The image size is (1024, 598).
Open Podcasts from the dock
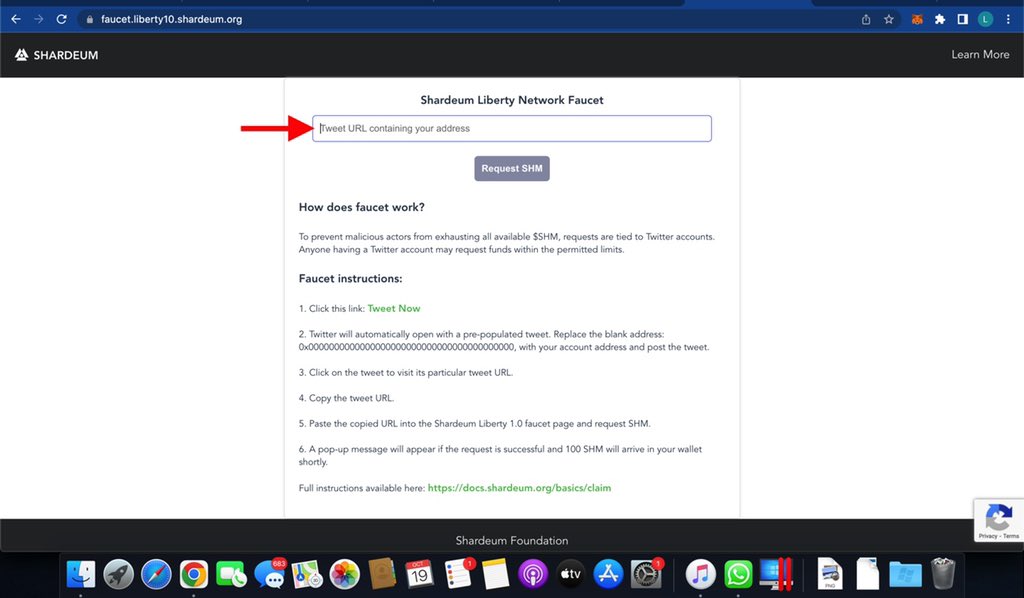click(533, 574)
